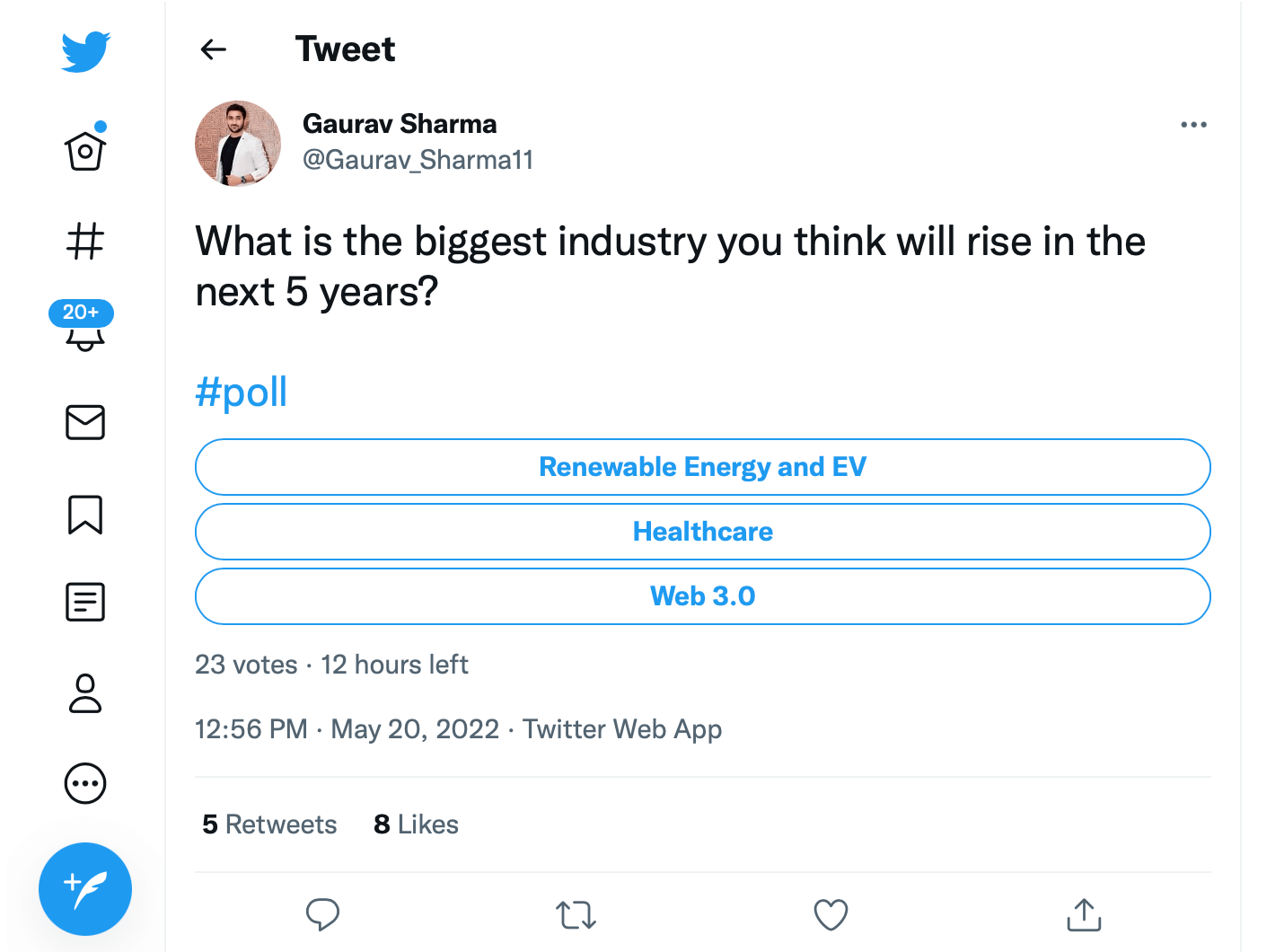The image size is (1284, 952).
Task: Open the #poll hashtag link
Action: point(241,392)
